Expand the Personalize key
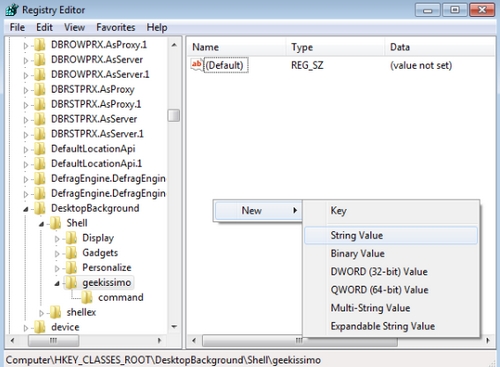This screenshot has width=500, height=367. pos(57,268)
